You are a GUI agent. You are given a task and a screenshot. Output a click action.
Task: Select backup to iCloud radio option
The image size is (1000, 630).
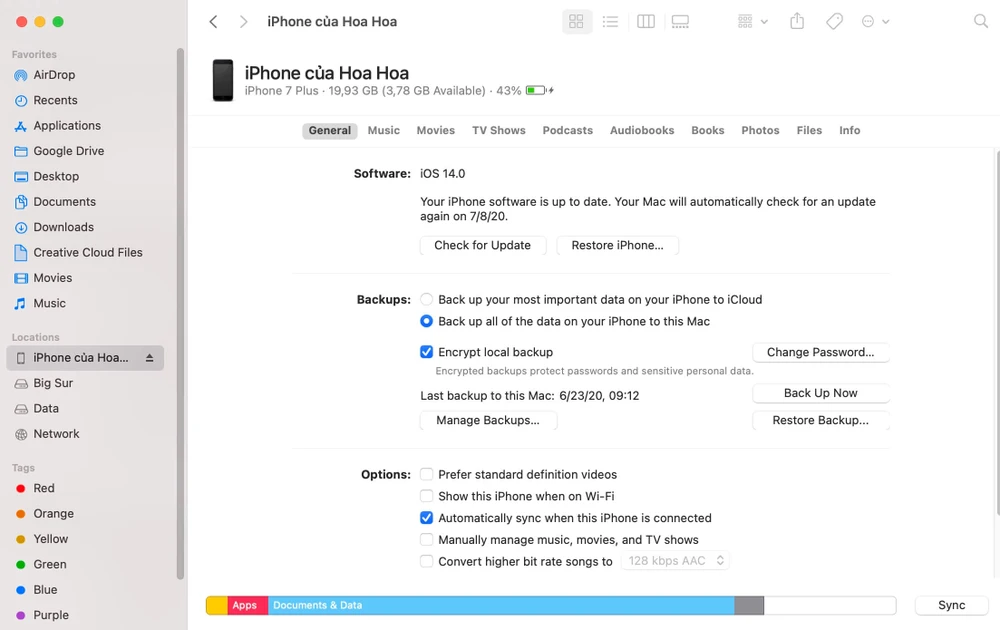426,299
